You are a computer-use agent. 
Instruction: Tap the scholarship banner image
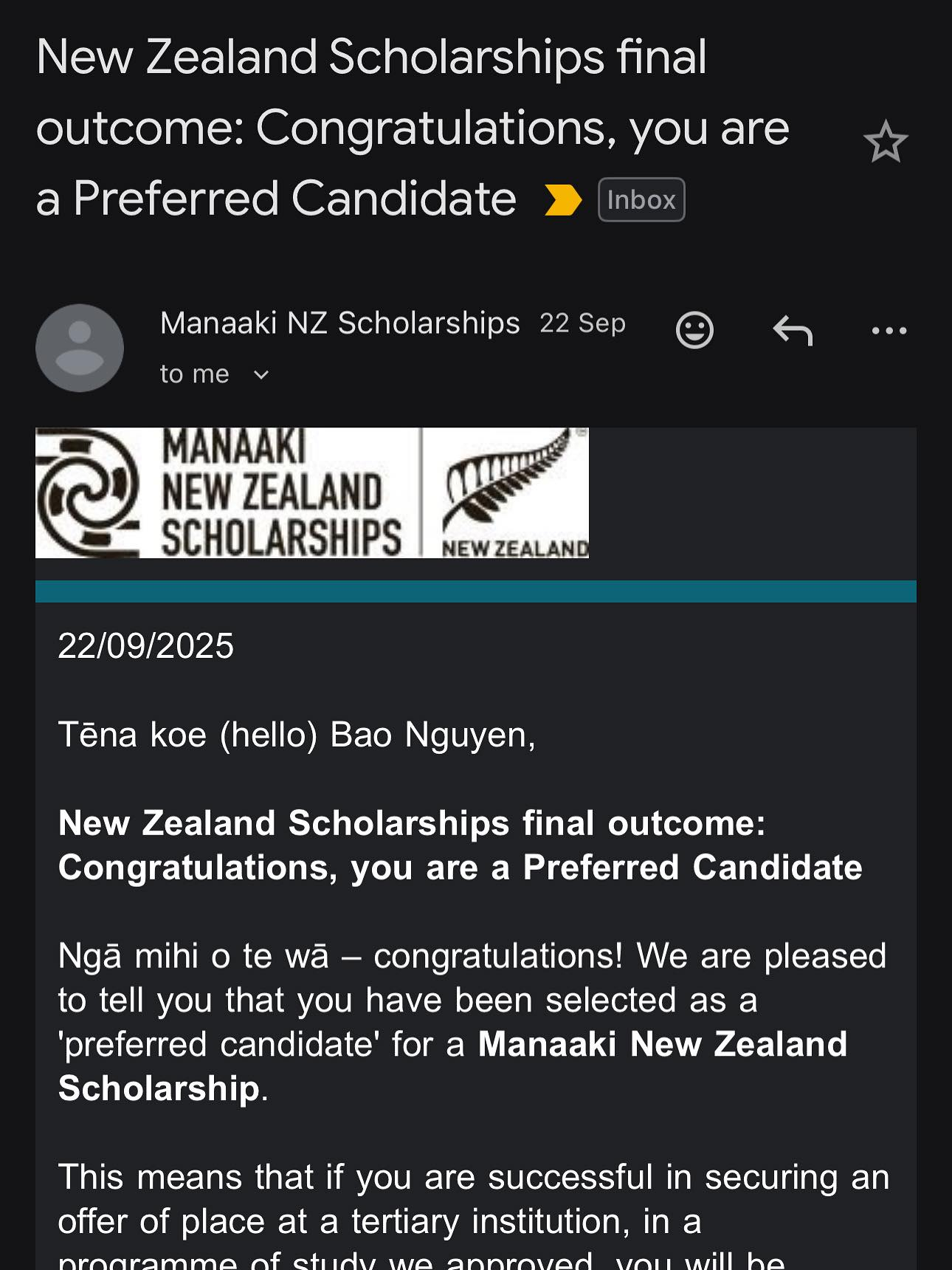tap(312, 491)
